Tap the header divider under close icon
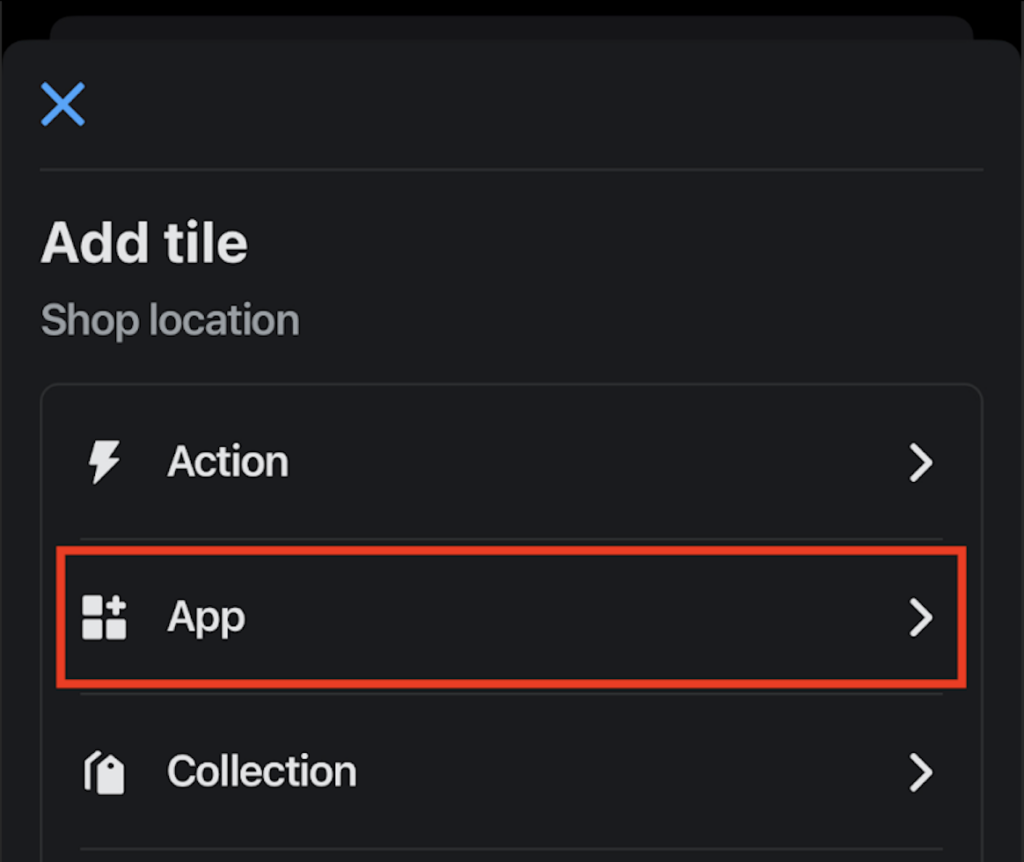Screen dimensions: 1024x862 511,170
